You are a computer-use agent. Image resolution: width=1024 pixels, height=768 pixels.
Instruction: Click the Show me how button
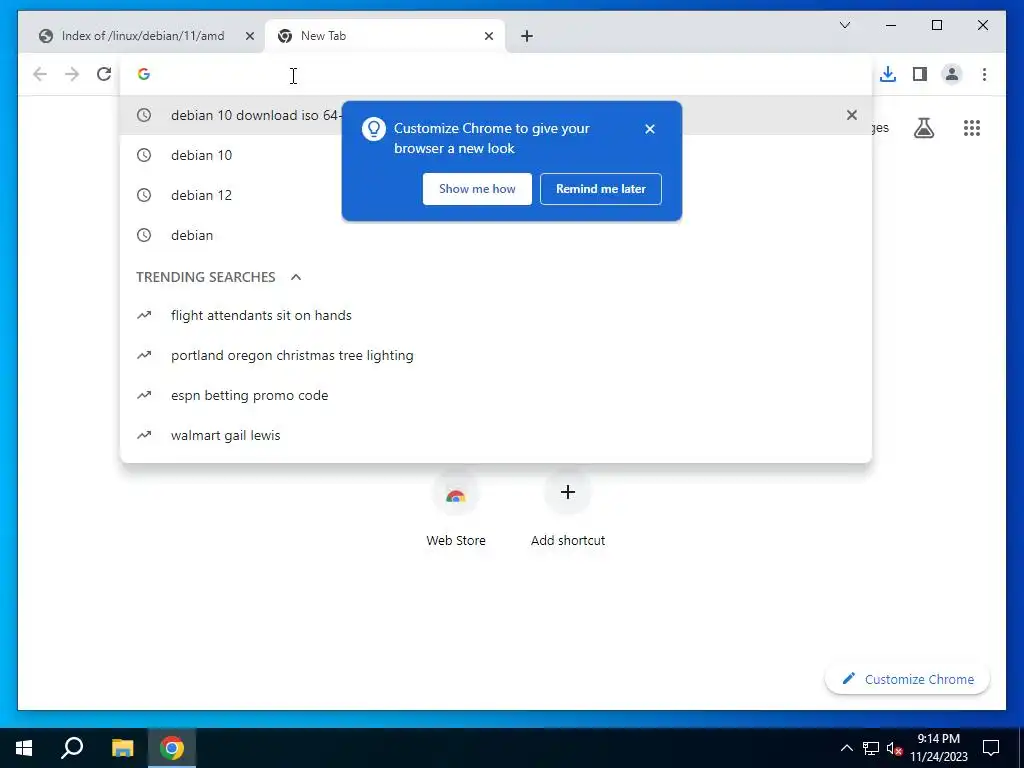point(477,189)
